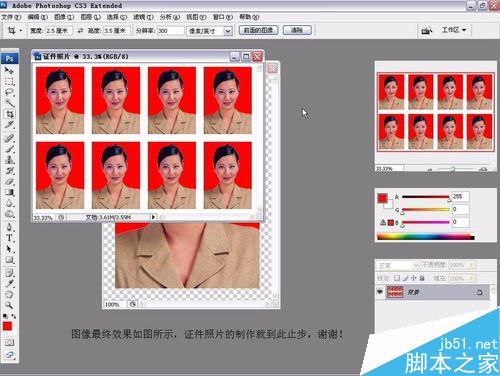Open the 视图 menu
500x376 pixels.
pyautogui.click(x=196, y=17)
